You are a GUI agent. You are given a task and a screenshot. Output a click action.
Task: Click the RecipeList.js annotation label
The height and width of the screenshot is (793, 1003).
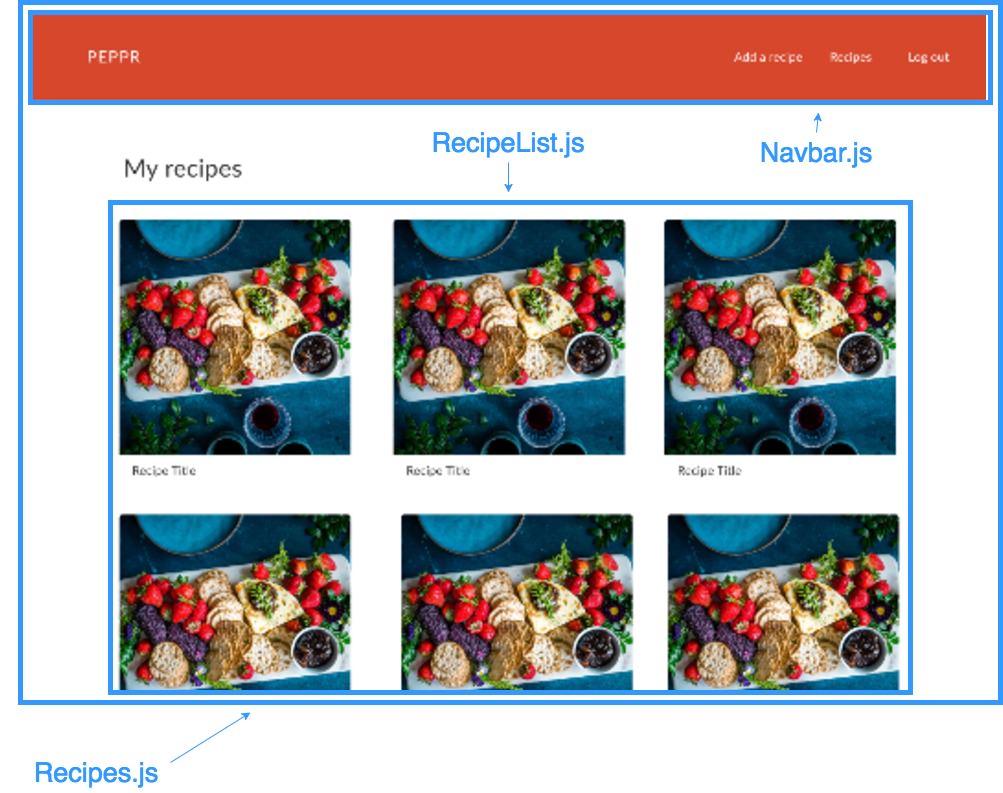(508, 143)
